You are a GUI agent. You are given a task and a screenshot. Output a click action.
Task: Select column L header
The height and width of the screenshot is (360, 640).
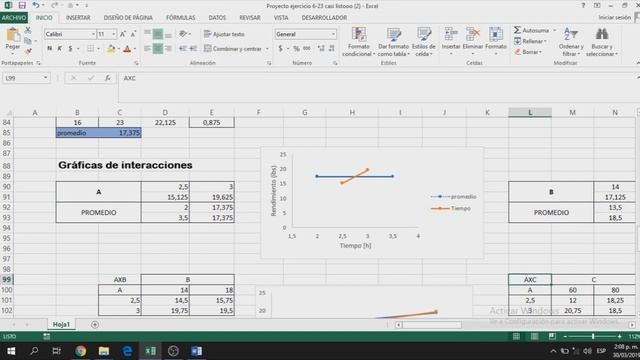(x=530, y=113)
